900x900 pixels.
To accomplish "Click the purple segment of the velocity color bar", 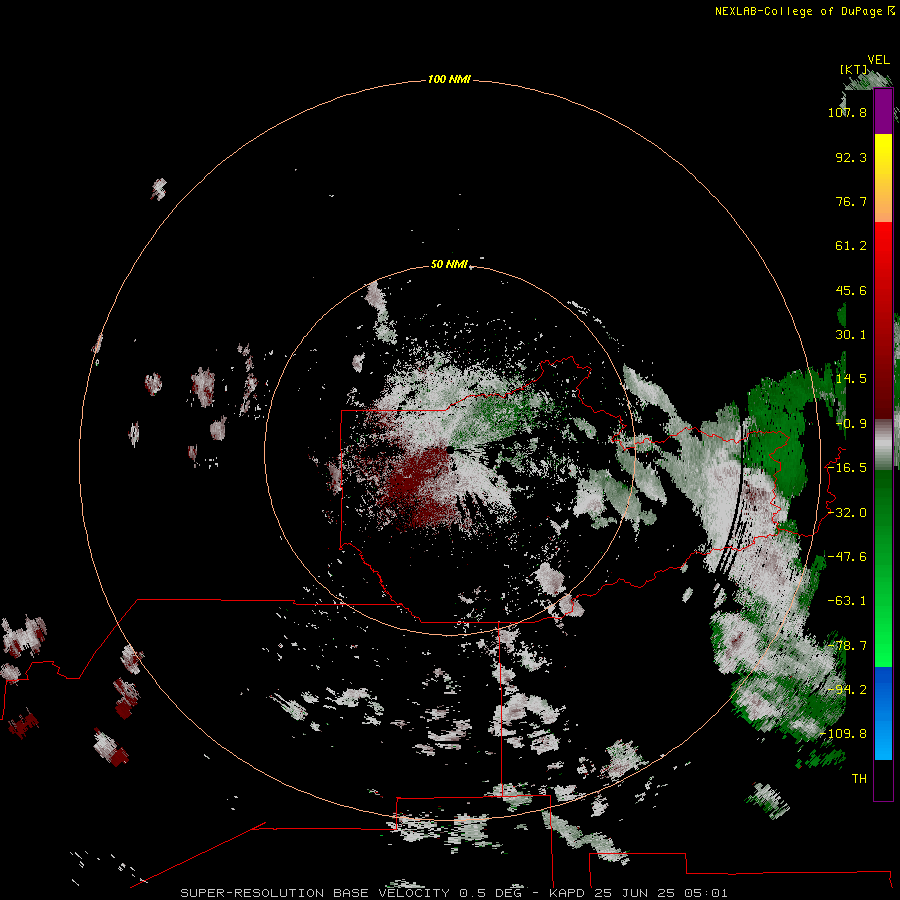I will coord(883,112).
